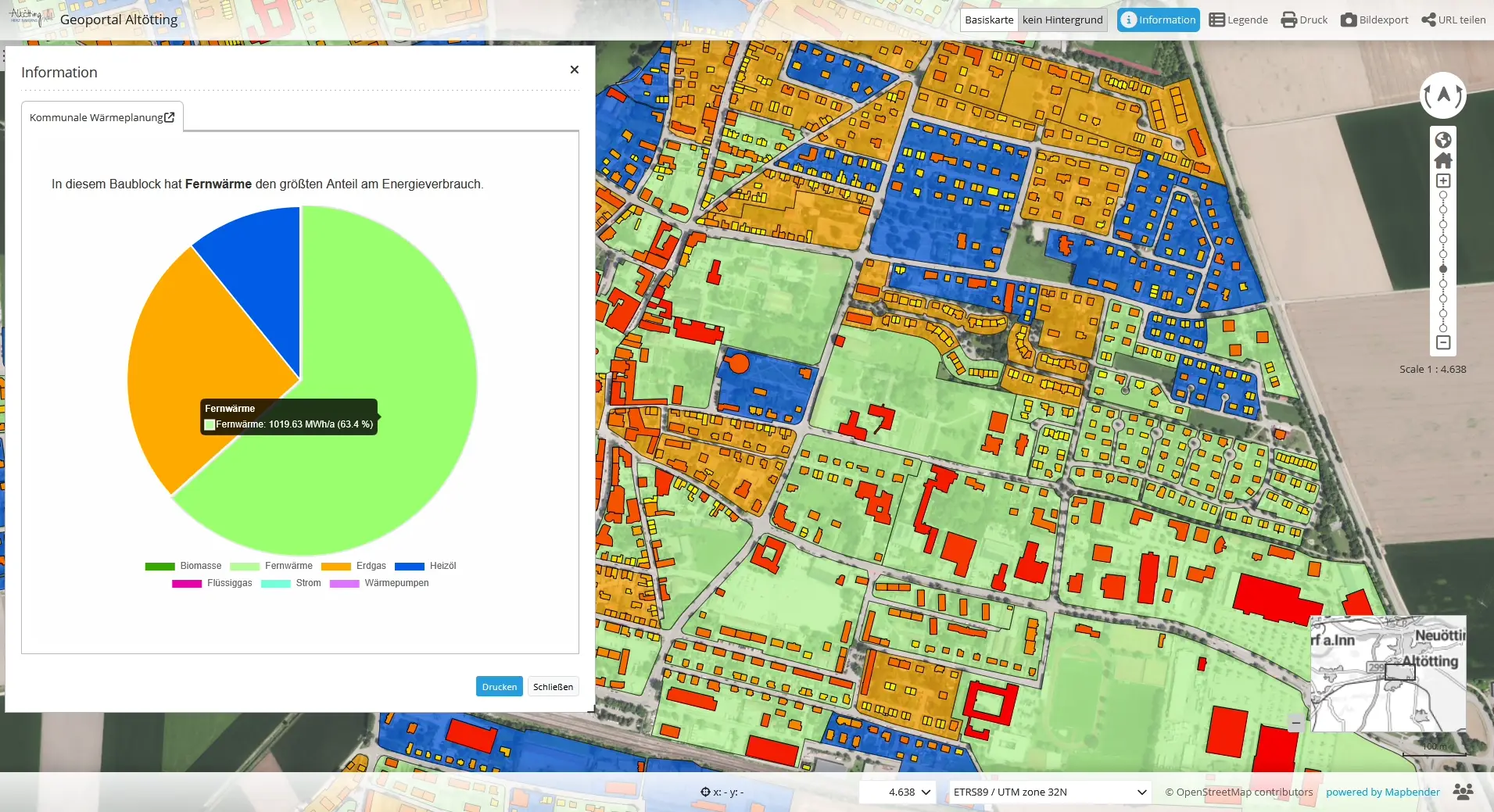
Task: Toggle Wärmepumpen in the chart legend
Action: [x=379, y=583]
